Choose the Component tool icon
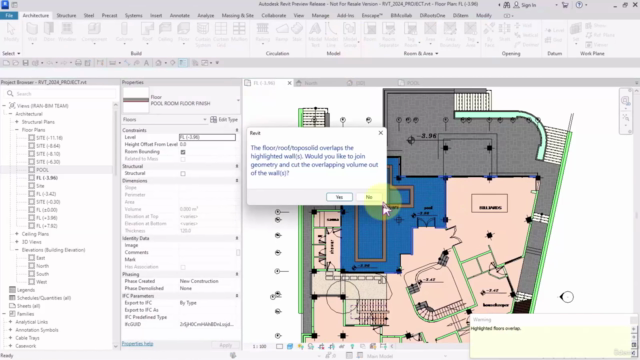Viewport: 640px width, 360px height. [x=94, y=29]
